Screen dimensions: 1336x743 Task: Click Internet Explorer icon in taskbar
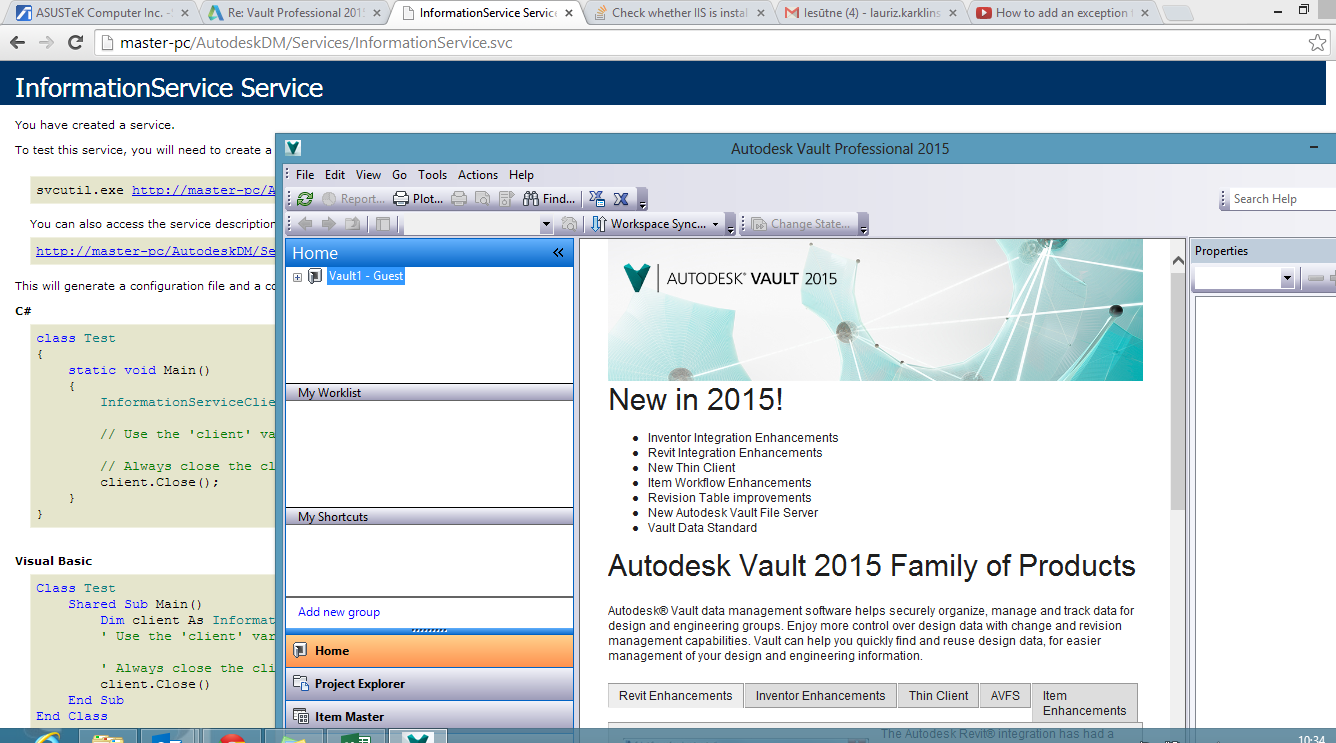(x=48, y=738)
